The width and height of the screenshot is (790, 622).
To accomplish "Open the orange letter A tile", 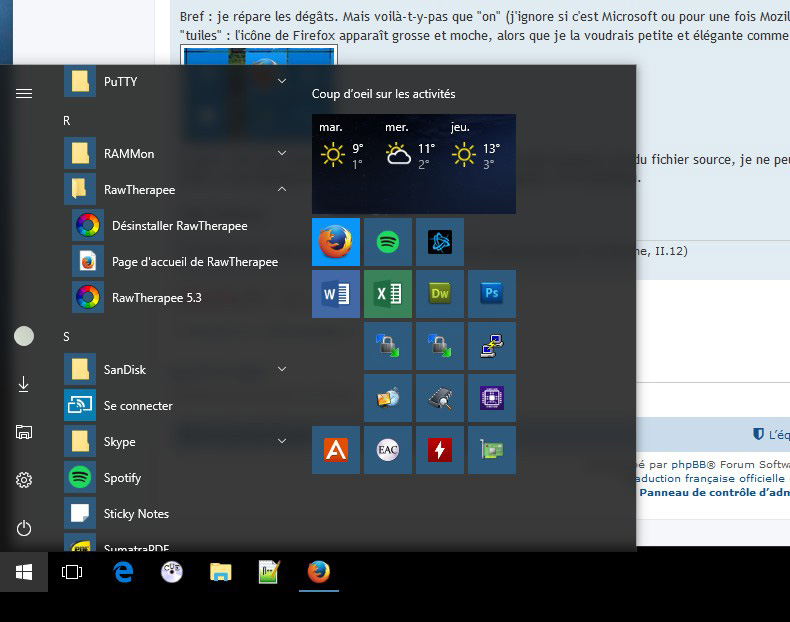I will click(336, 450).
